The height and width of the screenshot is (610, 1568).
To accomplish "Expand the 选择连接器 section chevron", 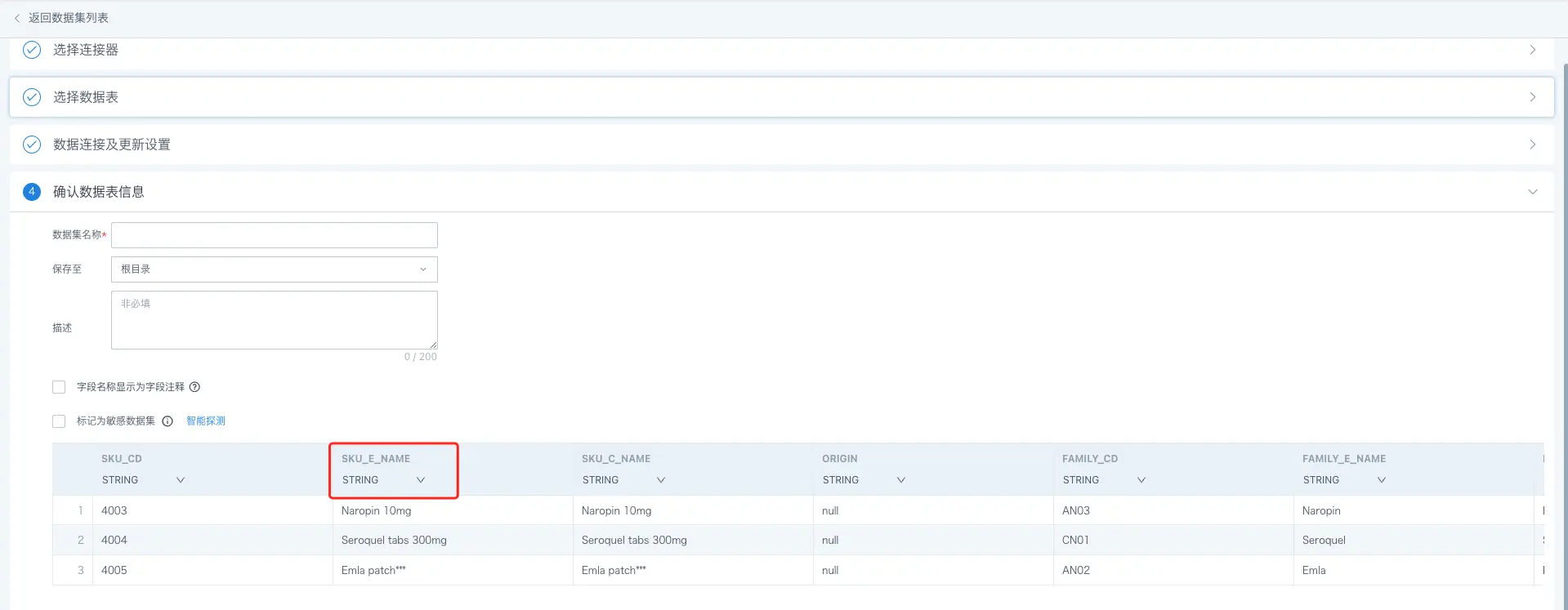I will [x=1533, y=50].
